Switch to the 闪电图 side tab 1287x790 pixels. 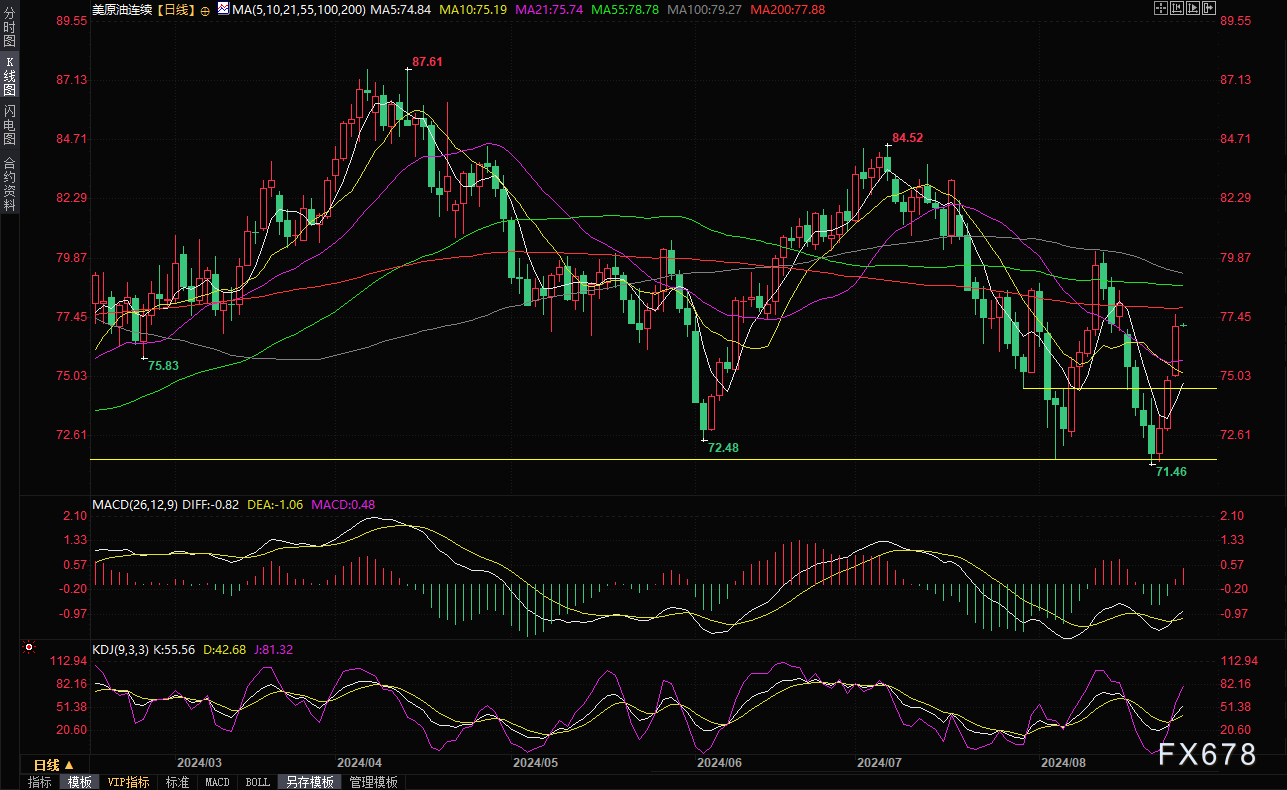[9, 124]
